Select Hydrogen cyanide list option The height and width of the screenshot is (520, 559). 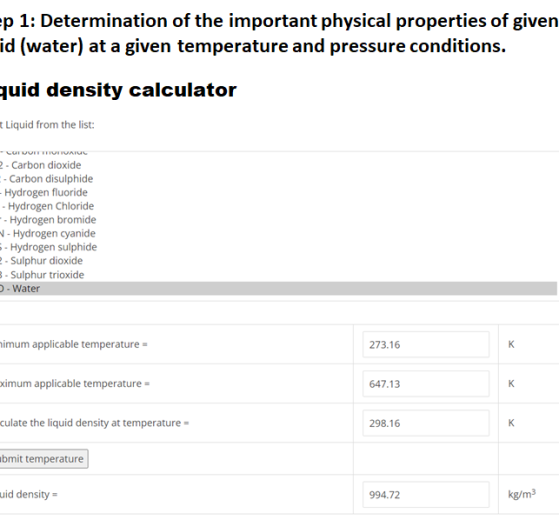coord(278,233)
